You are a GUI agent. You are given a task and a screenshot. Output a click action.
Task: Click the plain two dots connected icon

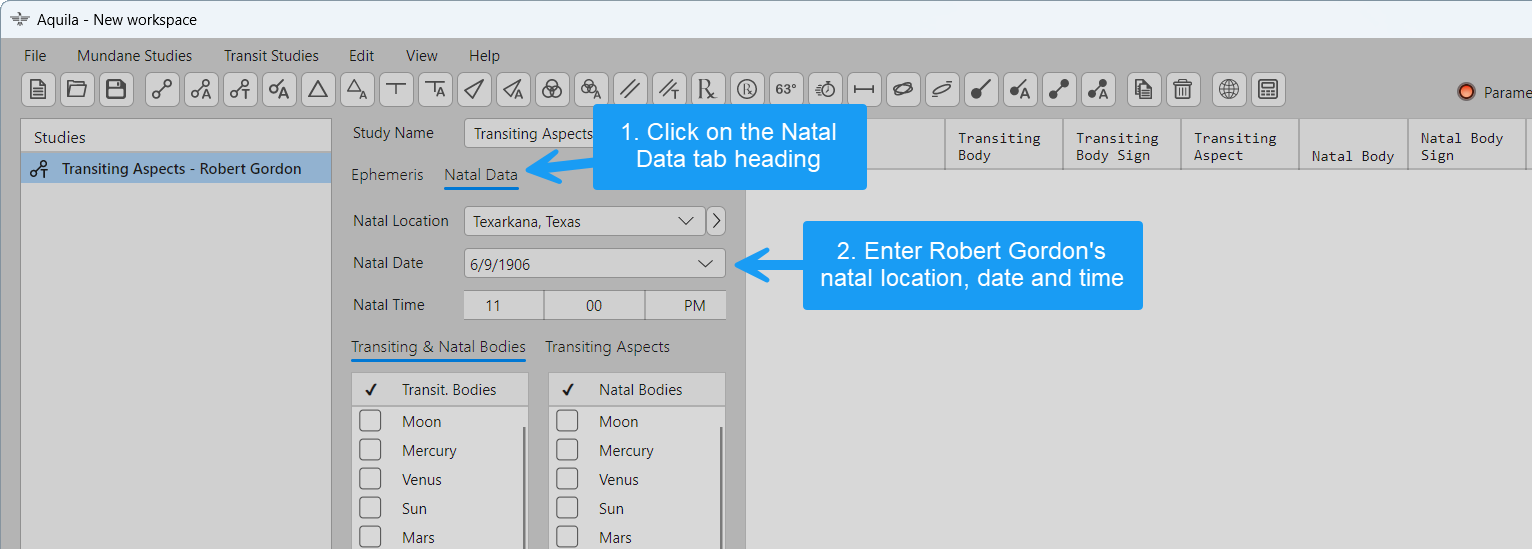point(1059,89)
